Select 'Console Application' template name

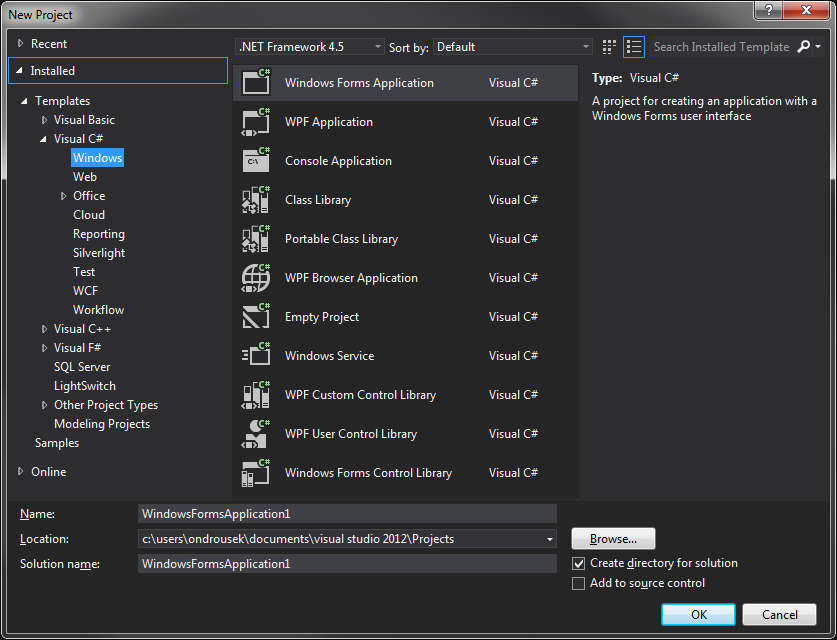click(x=338, y=161)
